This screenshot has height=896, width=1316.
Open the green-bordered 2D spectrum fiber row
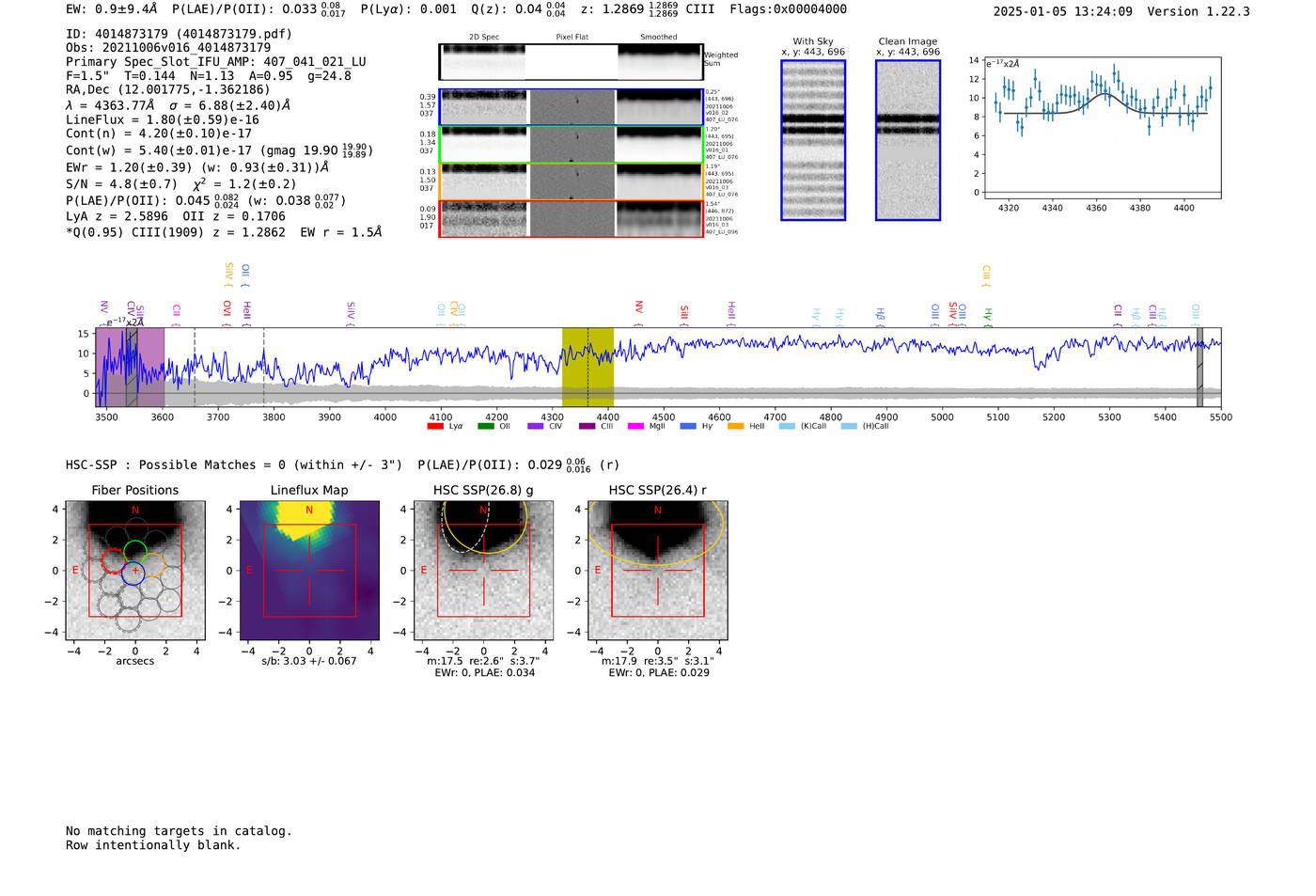[x=571, y=144]
